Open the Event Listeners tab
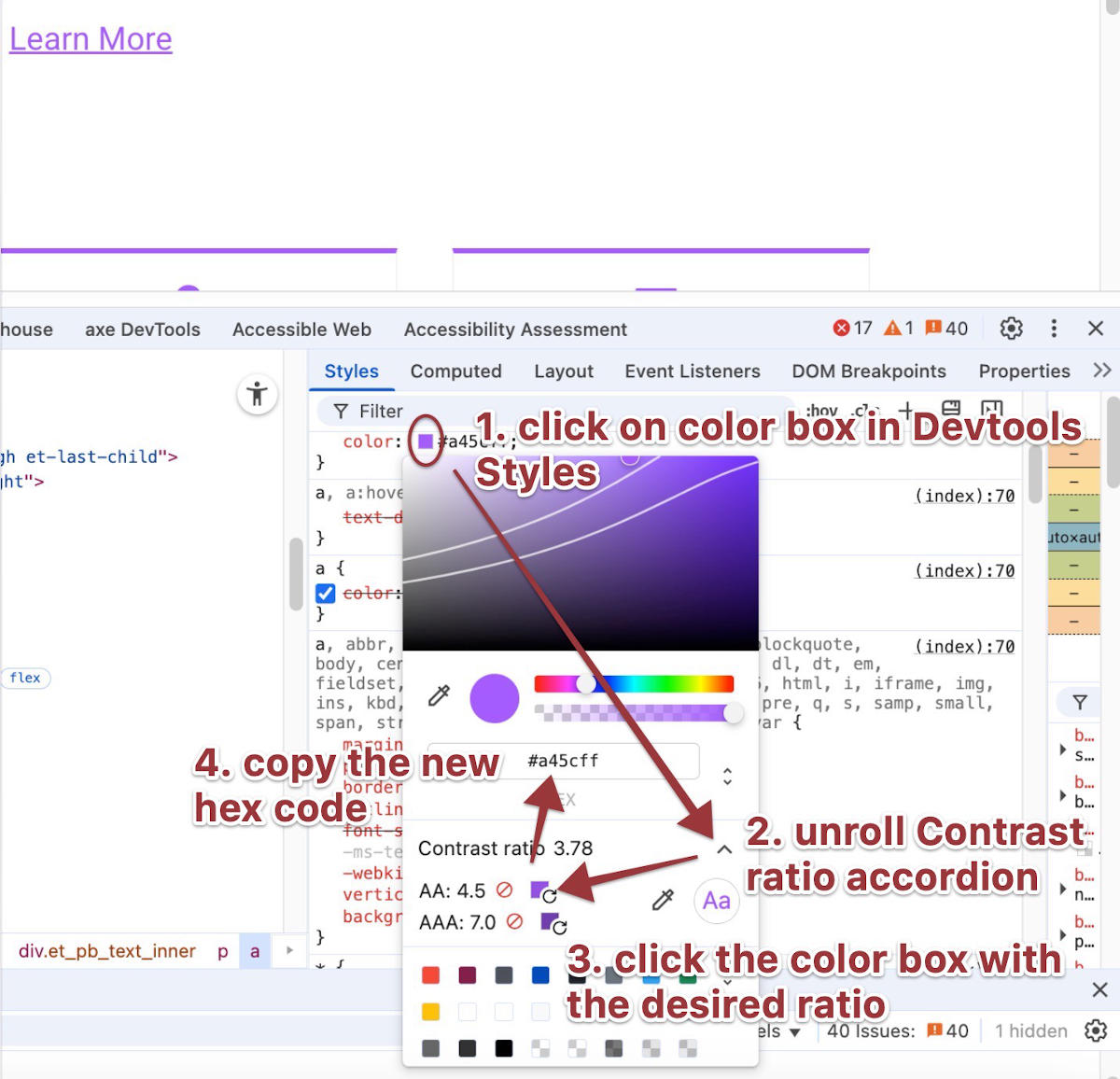 tap(693, 371)
